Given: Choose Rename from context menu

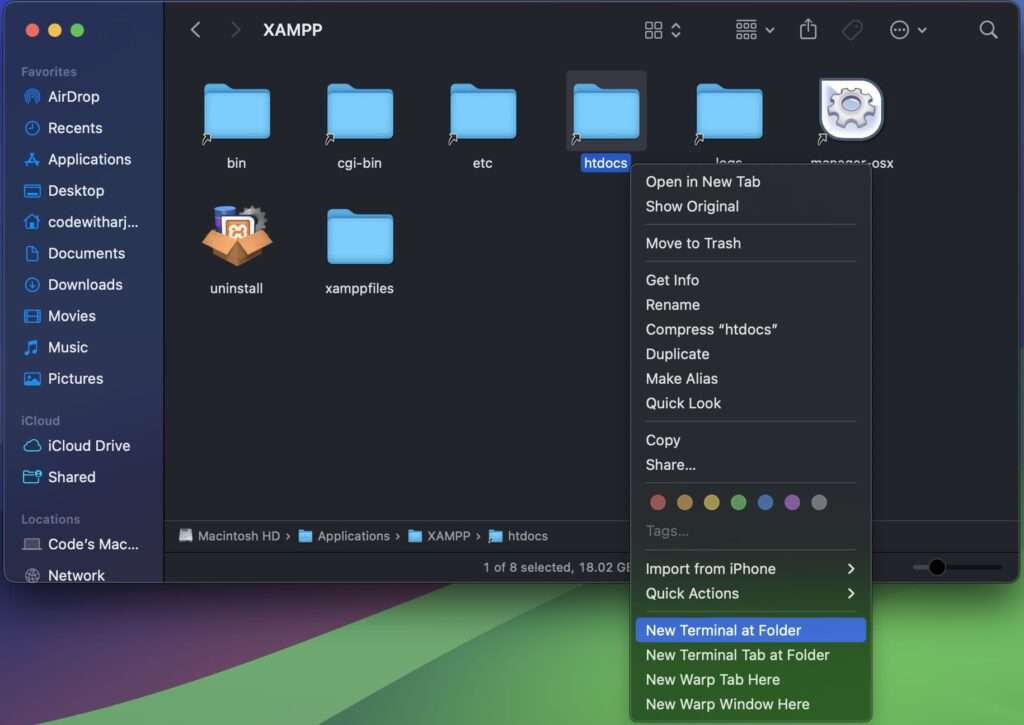Looking at the screenshot, I should (x=750, y=305).
